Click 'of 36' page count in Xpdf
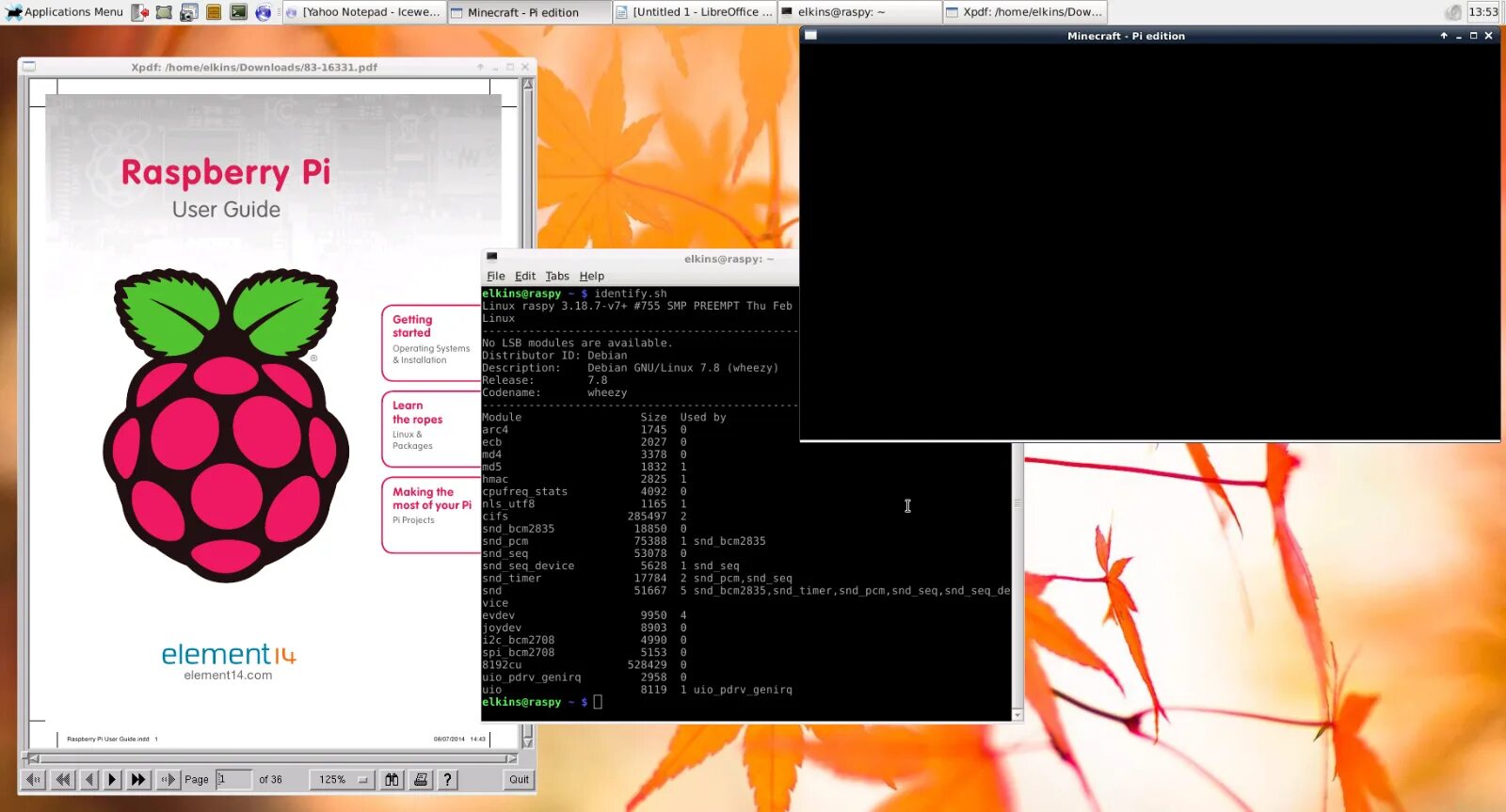This screenshot has width=1506, height=812. [x=270, y=779]
